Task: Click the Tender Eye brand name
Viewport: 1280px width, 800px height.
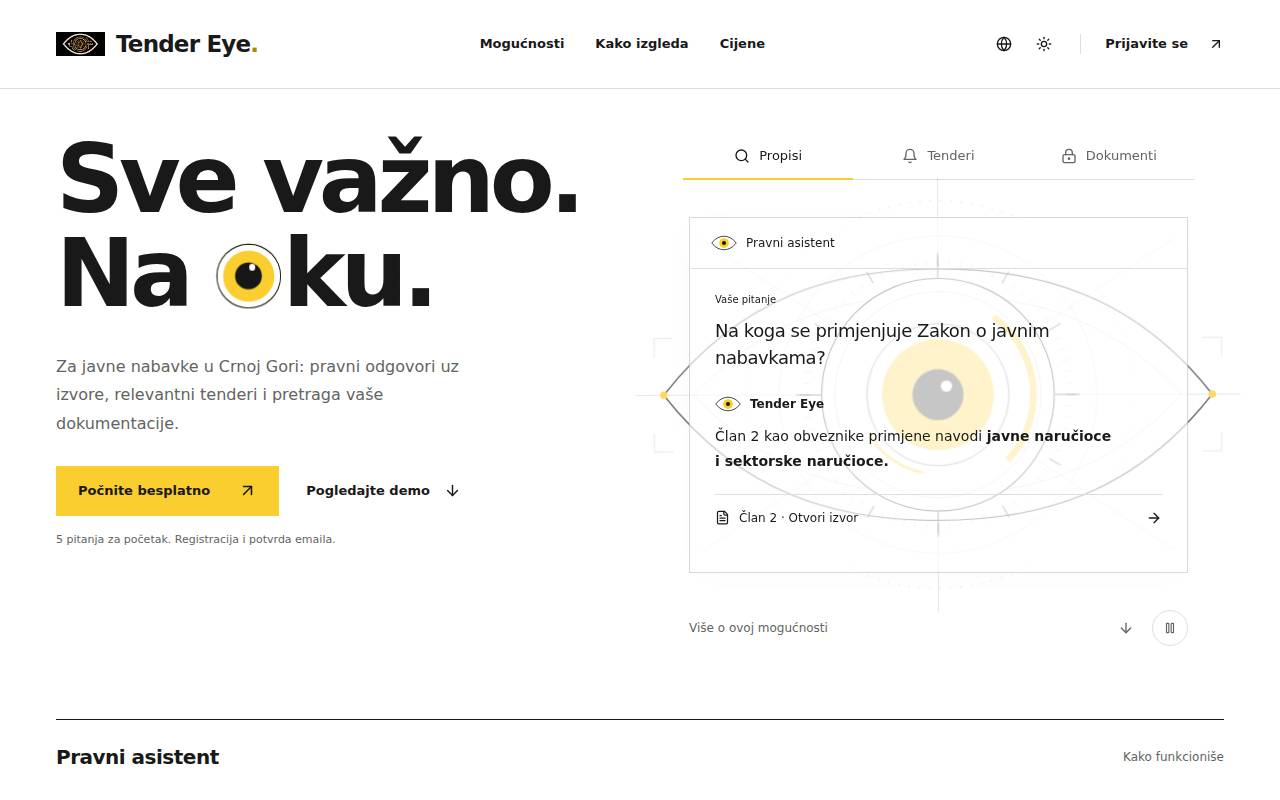Action: click(x=187, y=44)
